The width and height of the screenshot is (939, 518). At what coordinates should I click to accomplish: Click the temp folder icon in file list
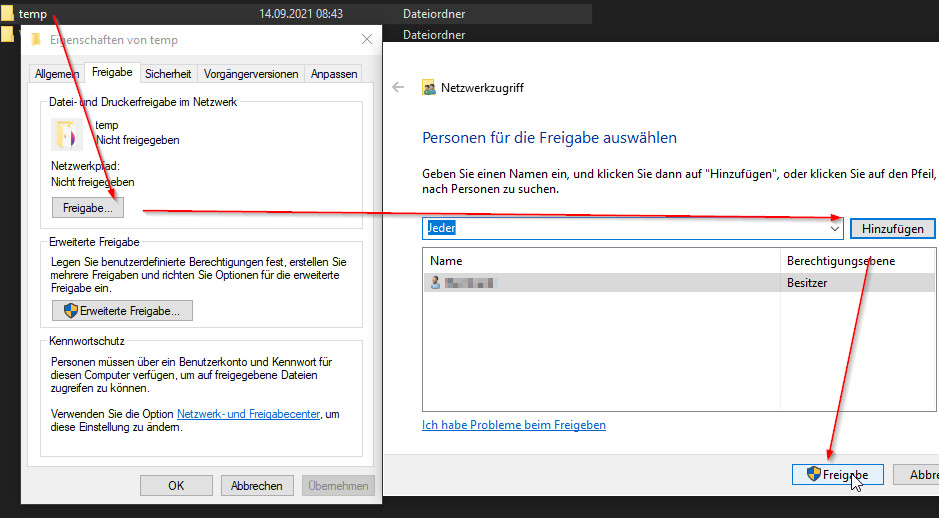(7, 14)
